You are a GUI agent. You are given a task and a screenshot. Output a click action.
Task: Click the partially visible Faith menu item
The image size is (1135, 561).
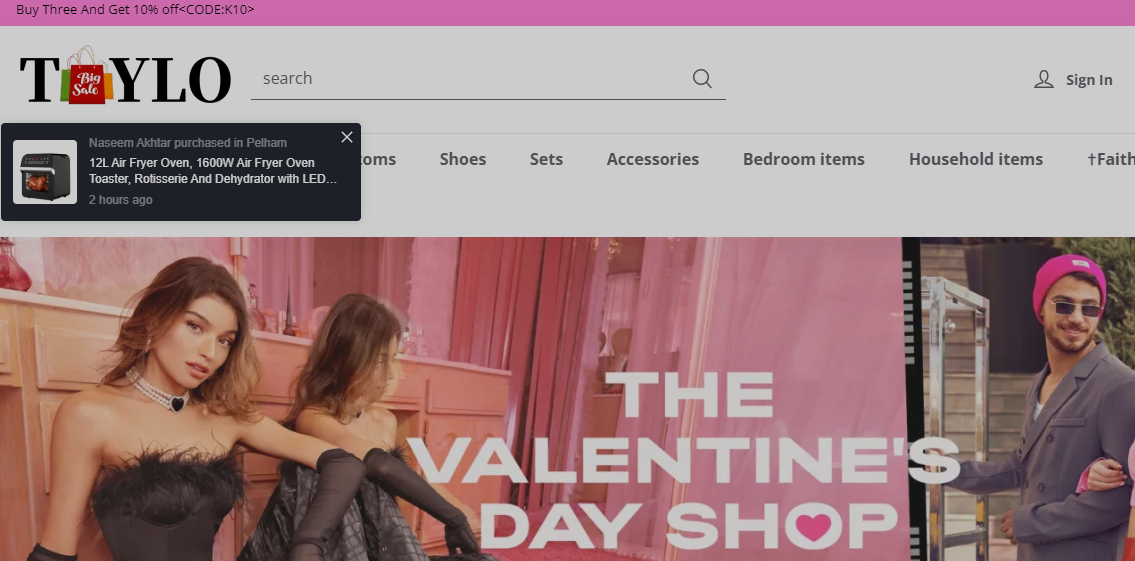pos(1111,159)
